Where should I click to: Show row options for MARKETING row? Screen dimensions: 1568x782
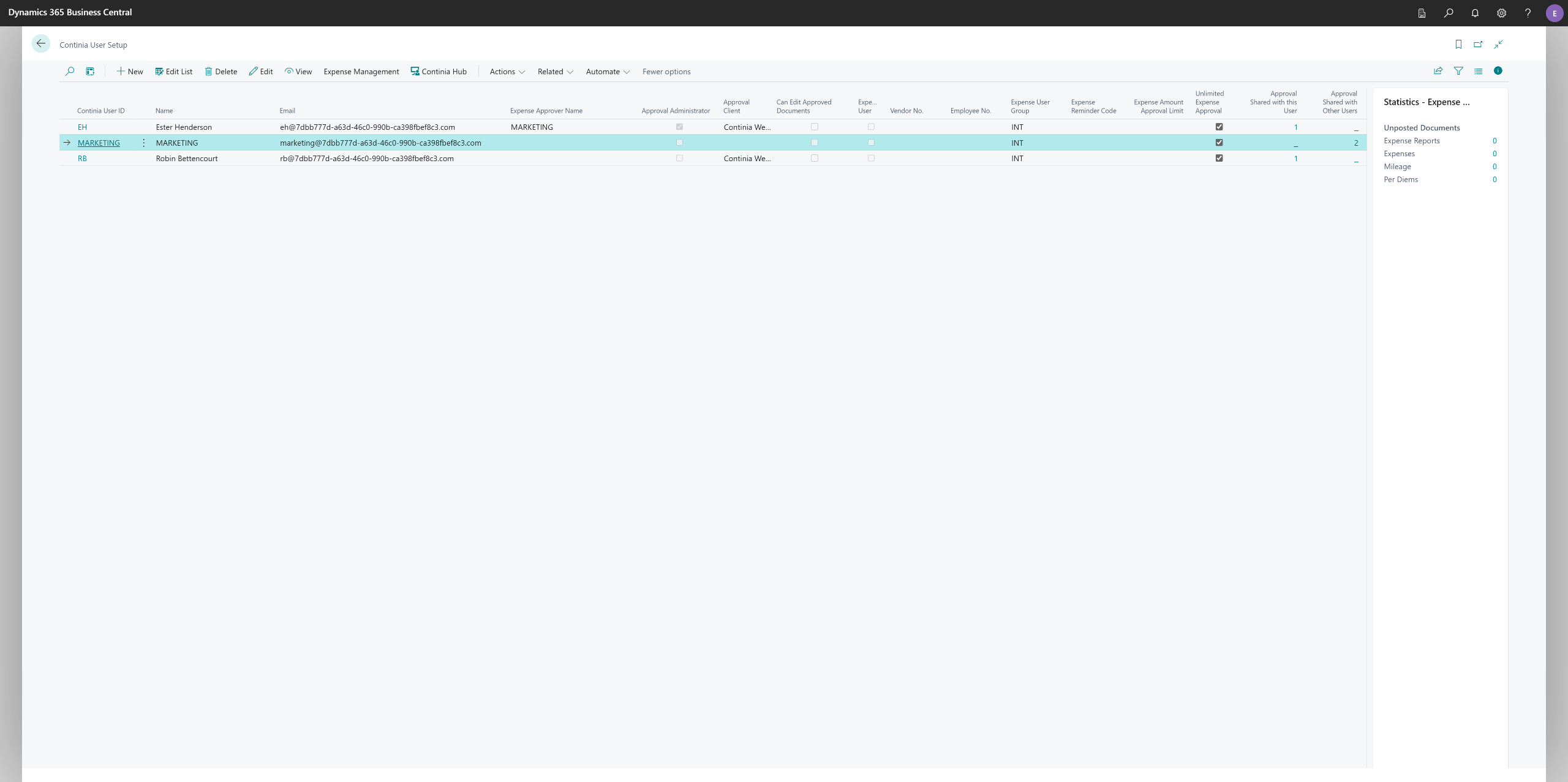[x=143, y=143]
